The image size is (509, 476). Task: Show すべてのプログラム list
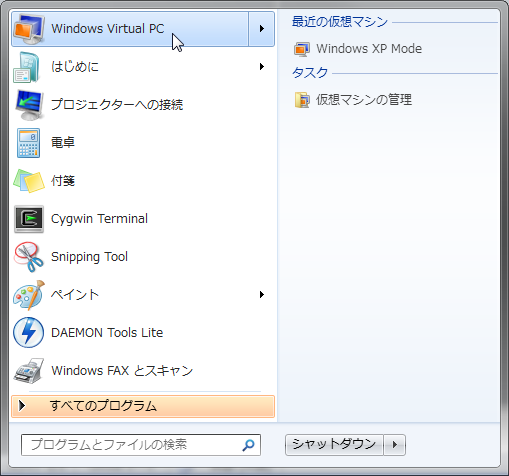143,406
